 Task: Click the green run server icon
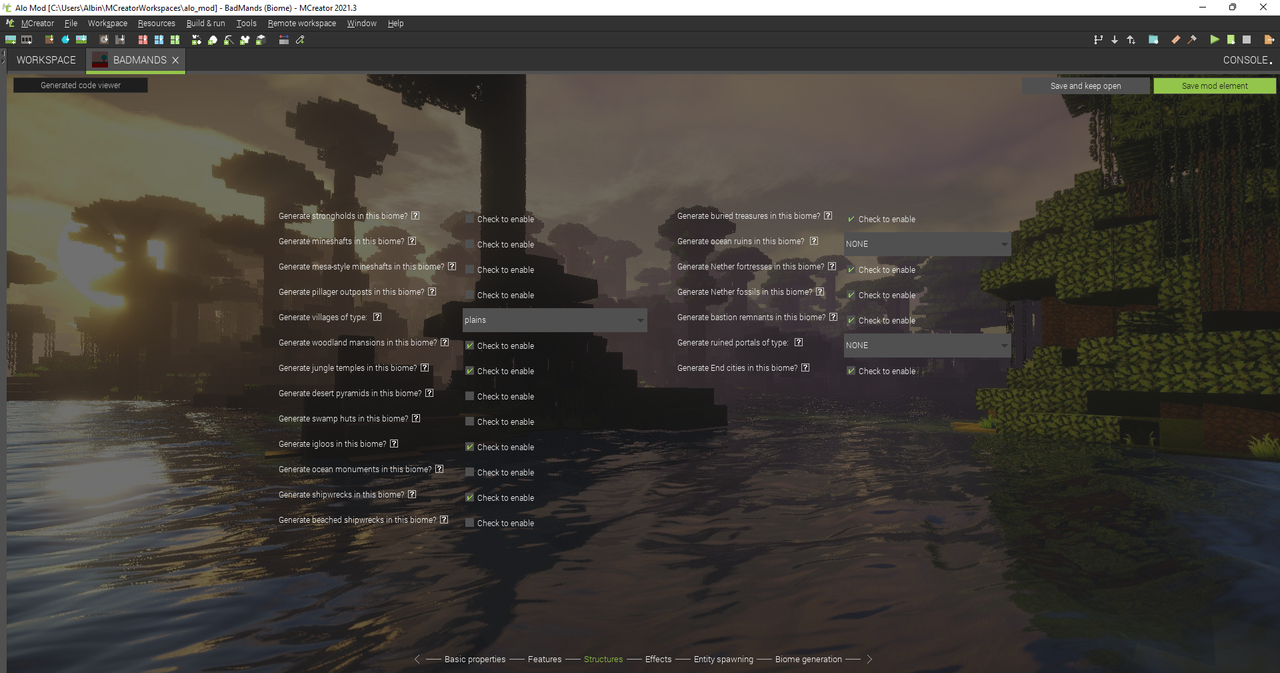point(1231,40)
